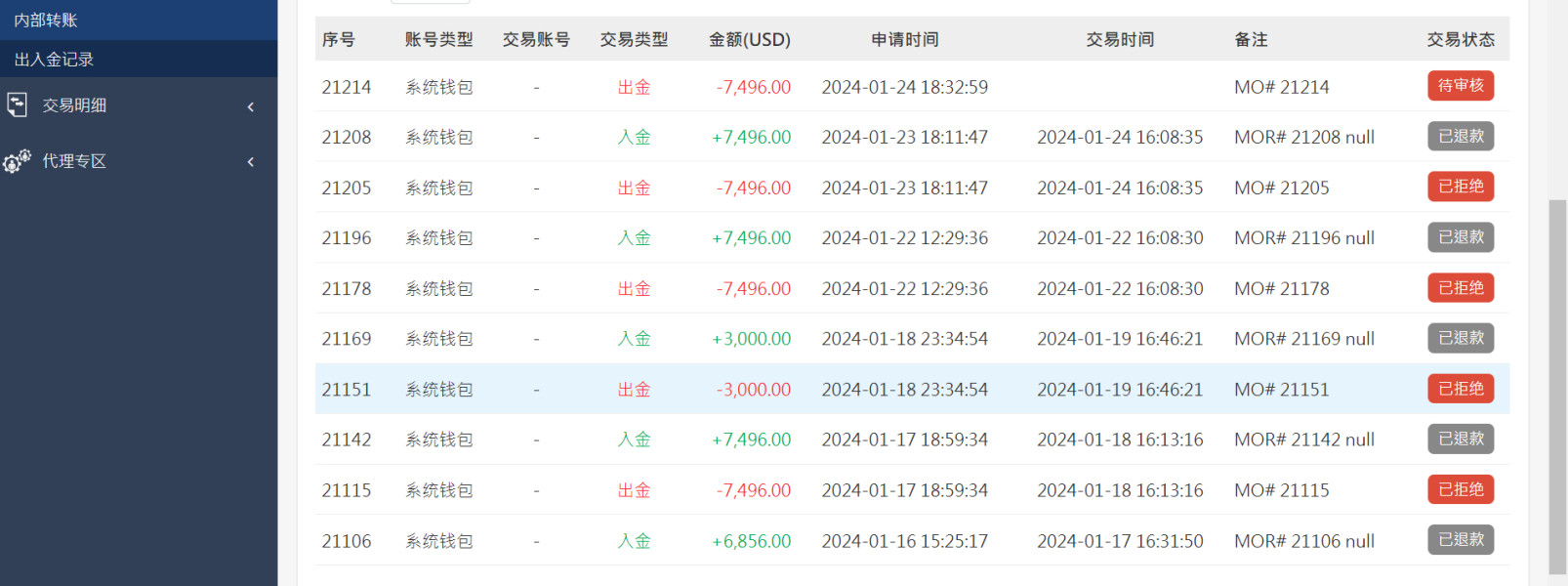This screenshot has width=1568, height=586.
Task: Select serial number 21208
Action: click(347, 138)
